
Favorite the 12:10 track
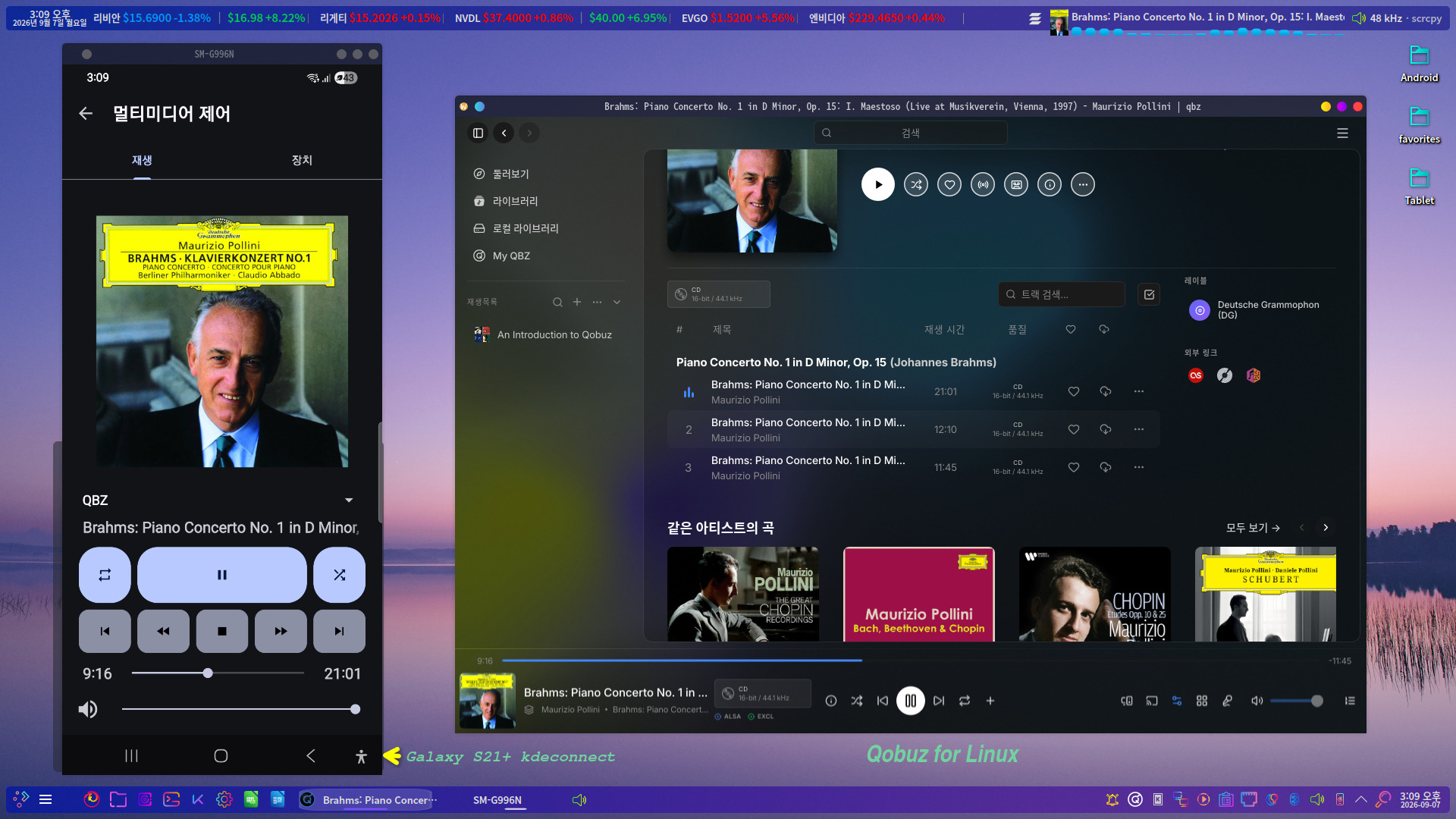point(1074,429)
